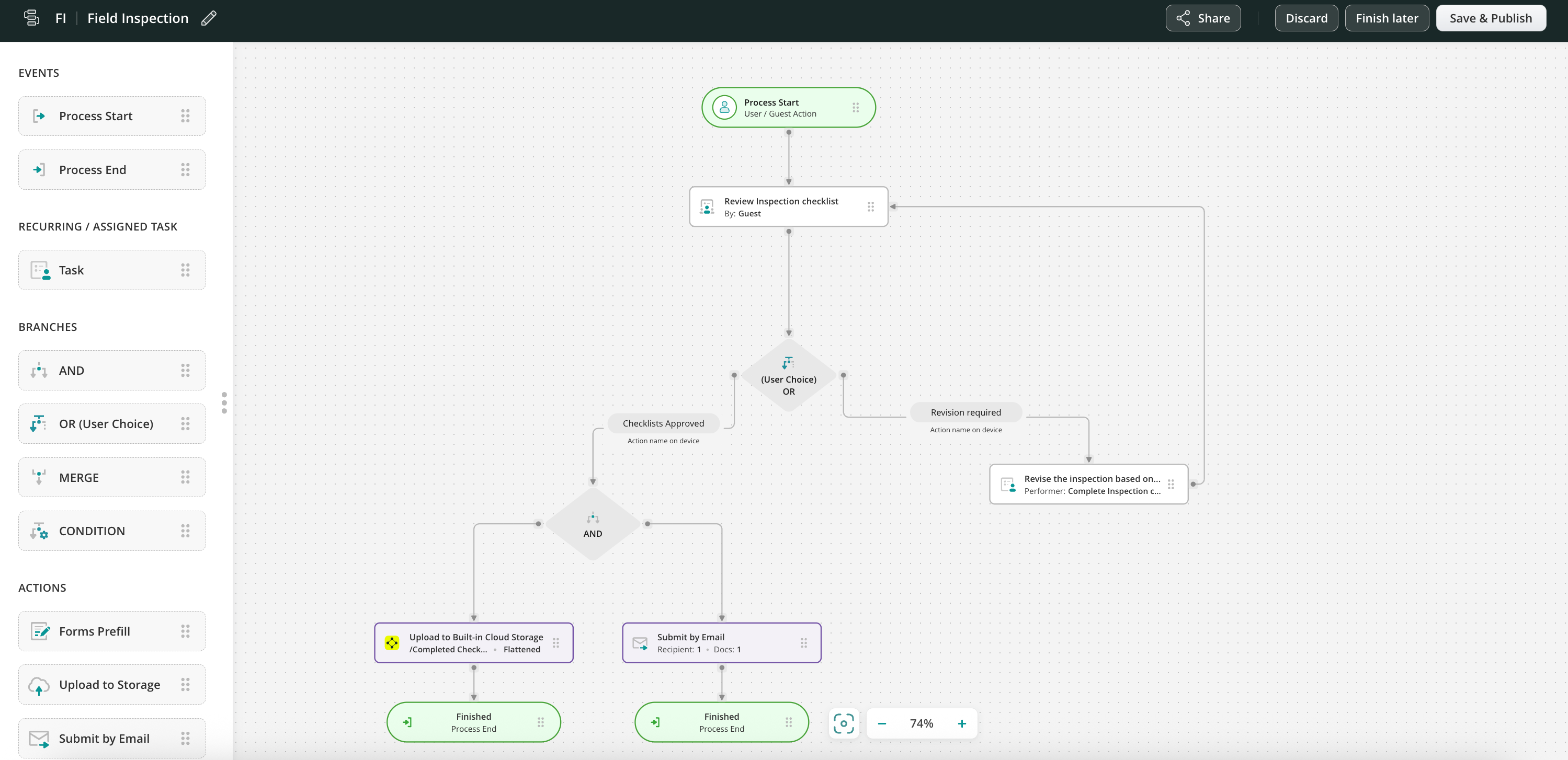Click the drag handle on Review Inspection checklist
The height and width of the screenshot is (760, 1568).
pyautogui.click(x=870, y=207)
